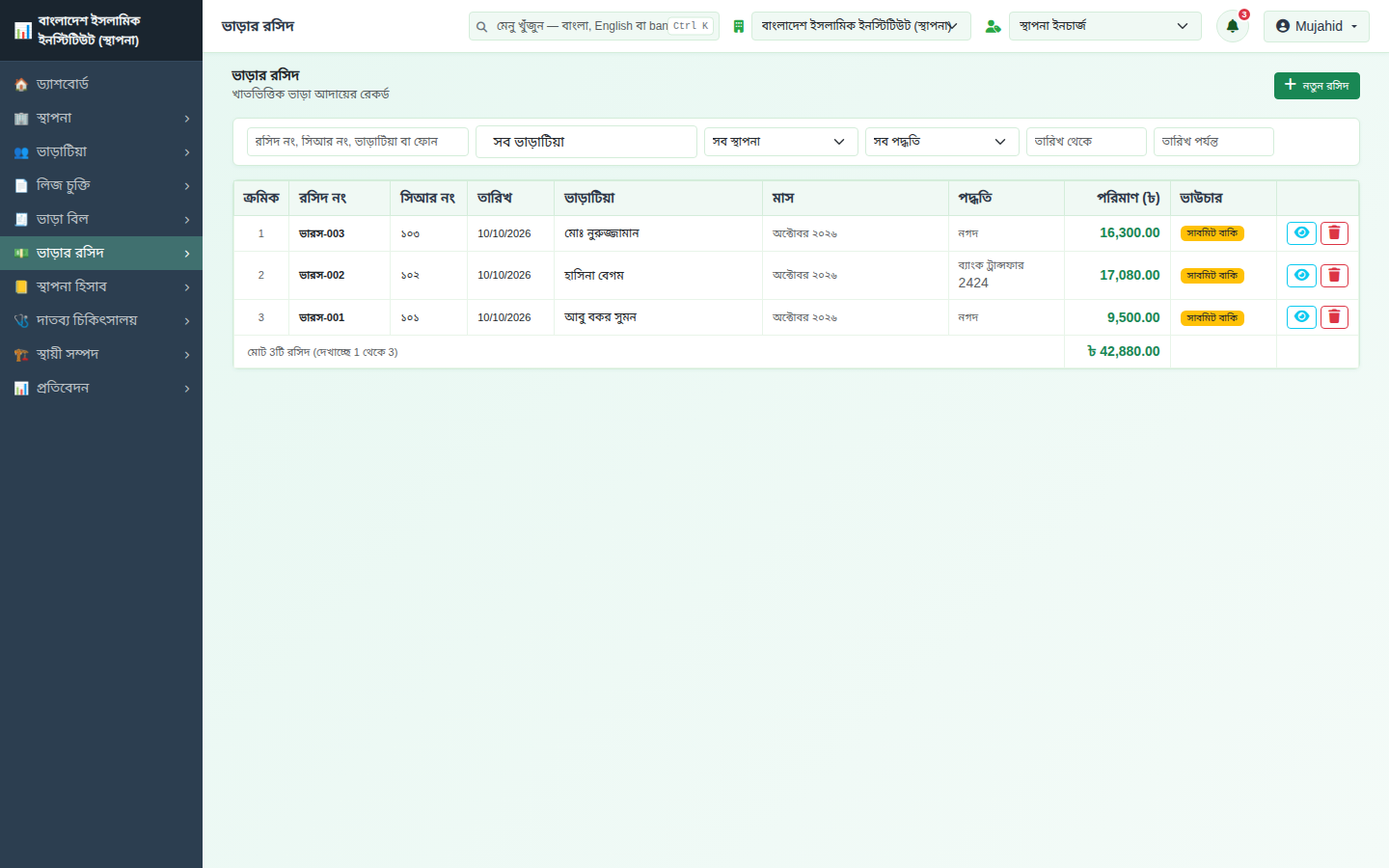Click tenant name হাসিনা বেগম
Viewport: 1389px width, 868px height.
pyautogui.click(x=594, y=276)
